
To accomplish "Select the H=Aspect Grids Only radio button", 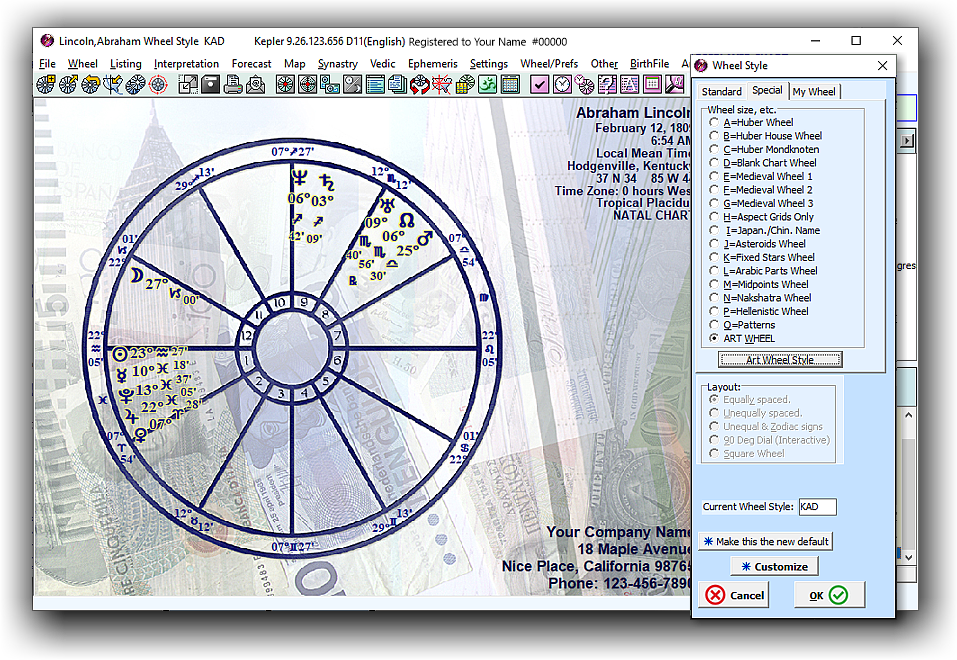I will pyautogui.click(x=714, y=217).
